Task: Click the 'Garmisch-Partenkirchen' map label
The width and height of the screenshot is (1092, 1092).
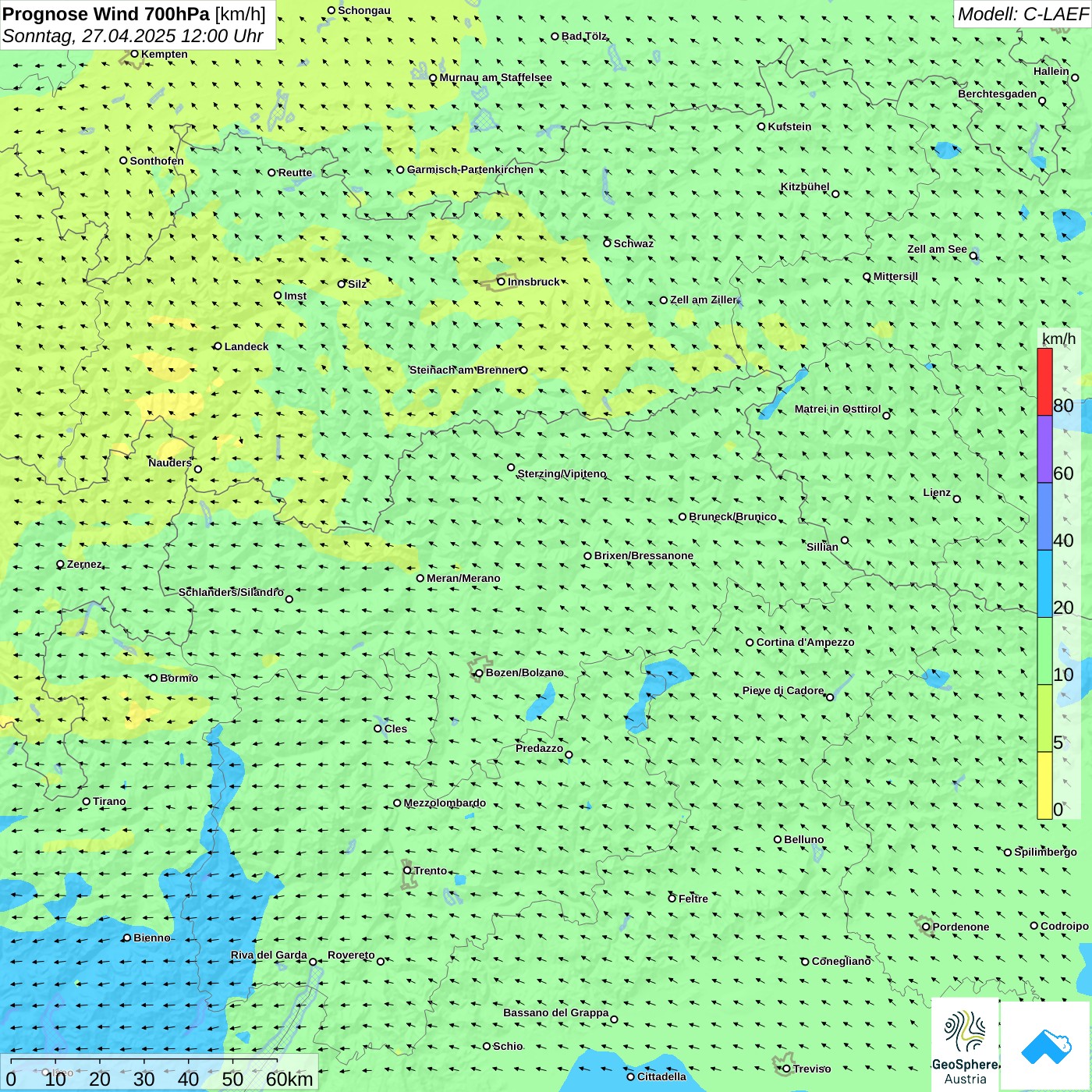Action: click(x=470, y=169)
